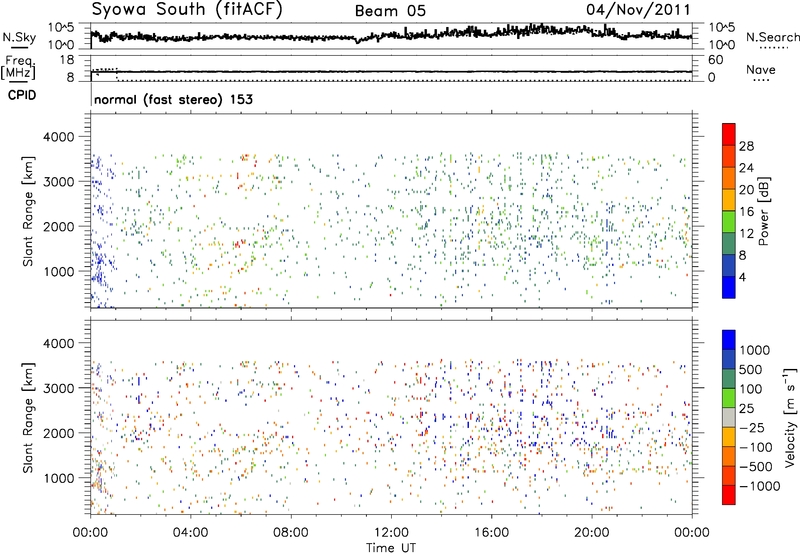Click the right '10^0' noise axis tick
This screenshot has height=554, width=800.
[722, 45]
